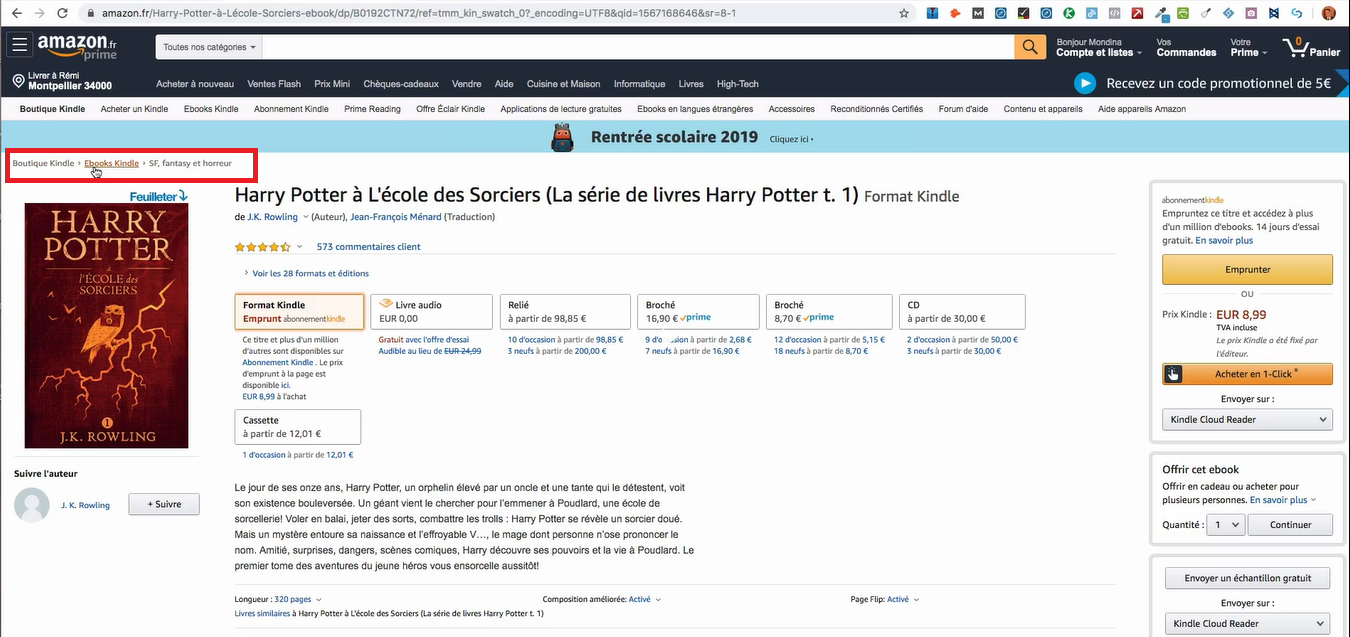Select the Relié format option
Viewport: 1350px width, 637px height.
click(565, 312)
